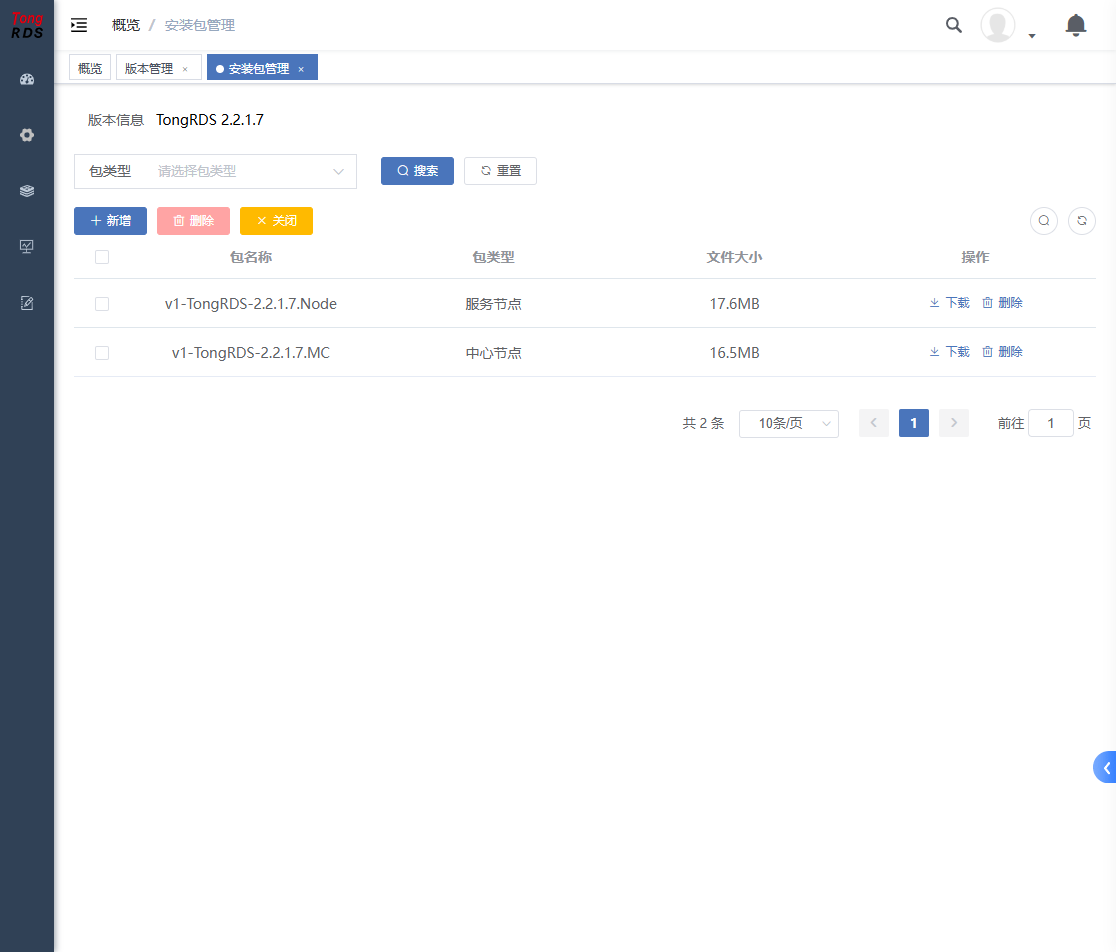The width and height of the screenshot is (1116, 952).
Task: Open the dashboard icon in sidebar
Action: [x=27, y=80]
